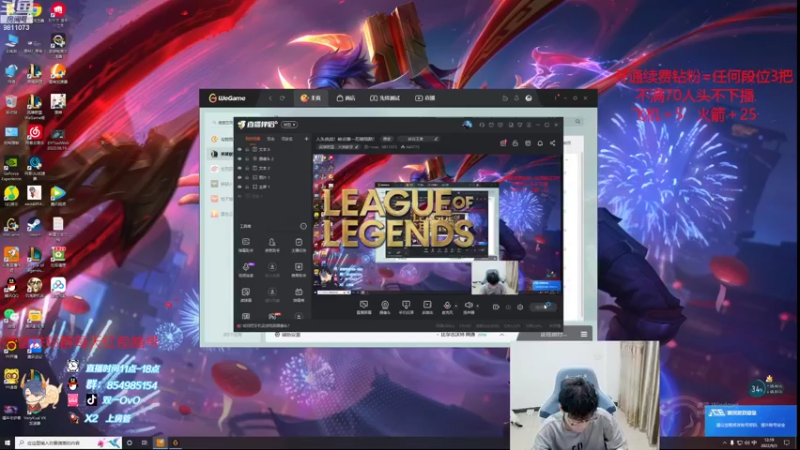Expand speaker options arrow in streaming toolbar
This screenshot has height=450, width=800.
pos(478,306)
